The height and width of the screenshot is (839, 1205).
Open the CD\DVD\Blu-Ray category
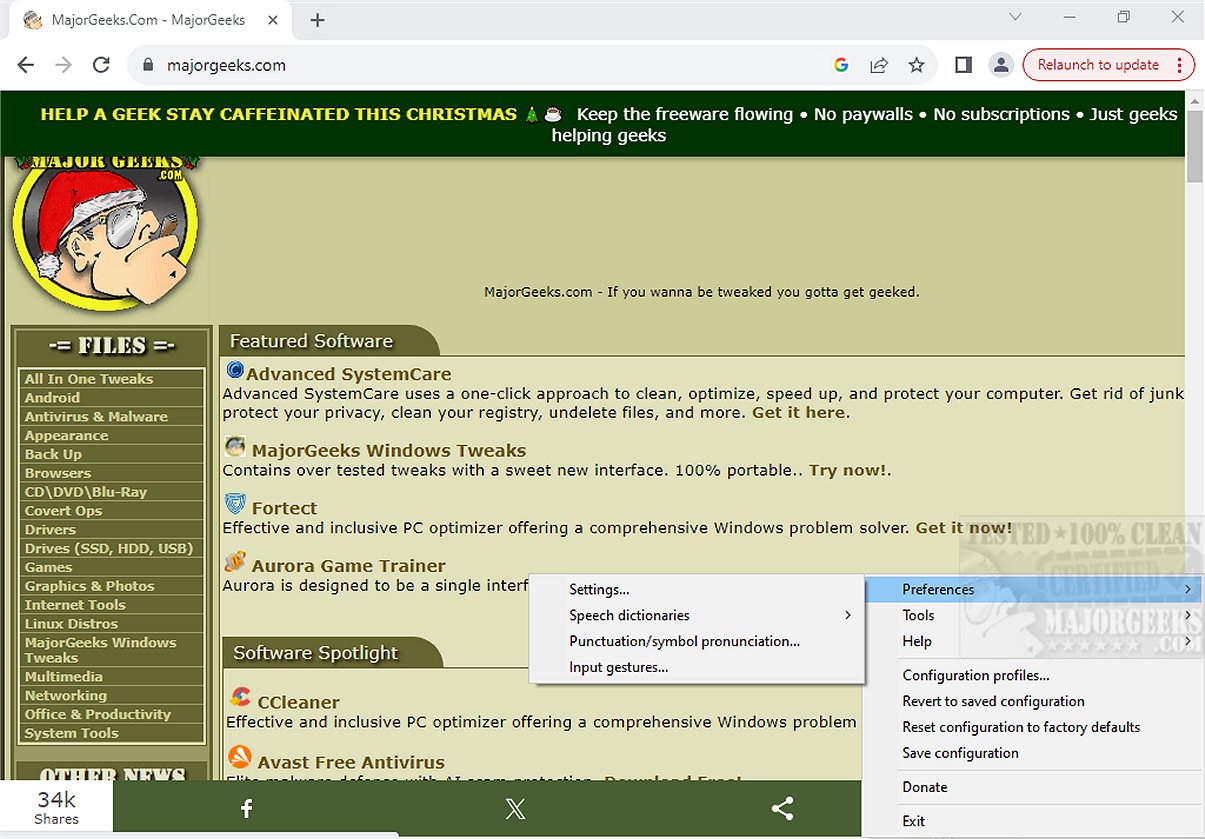tap(86, 492)
